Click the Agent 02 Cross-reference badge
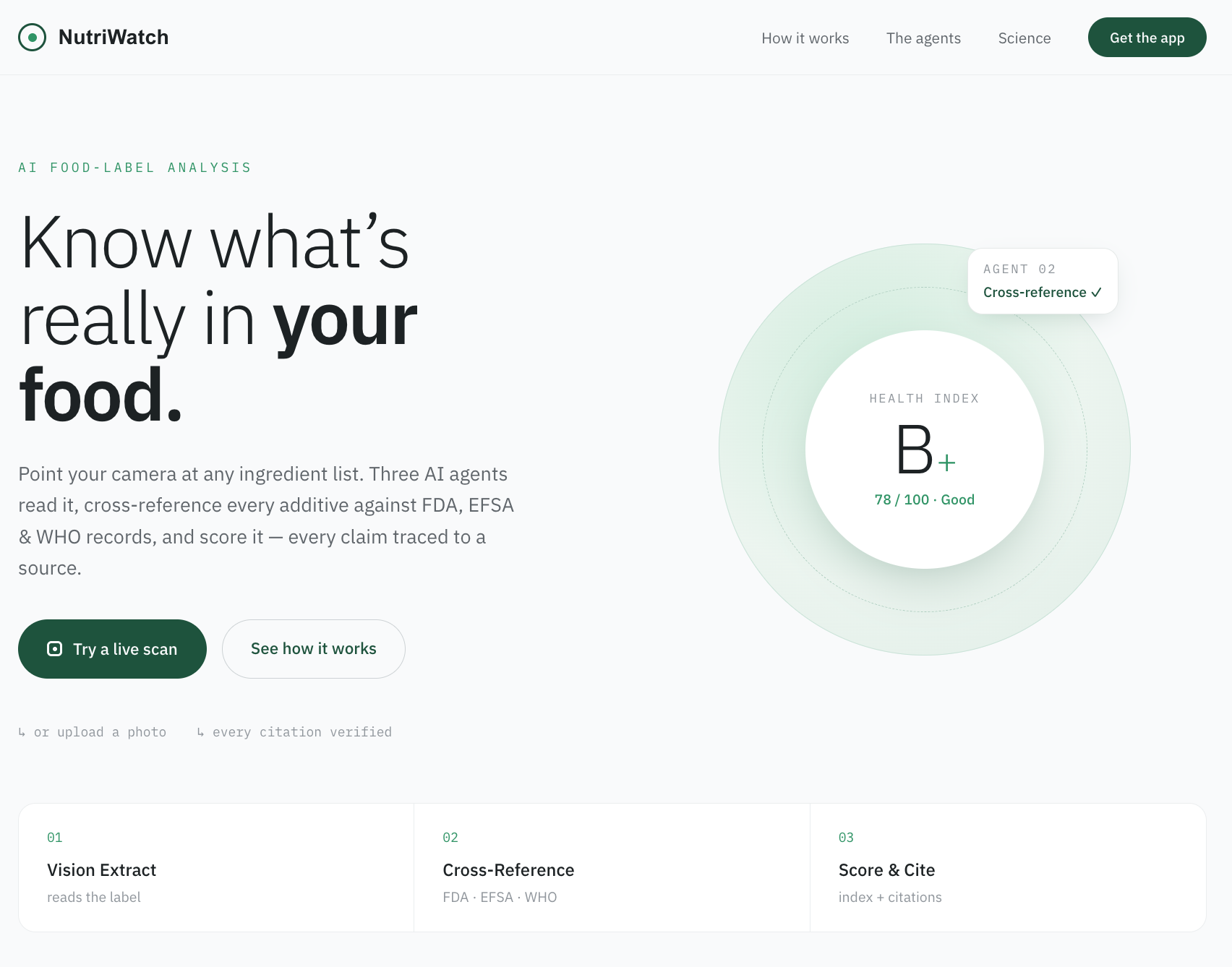Viewport: 1232px width, 967px height. click(1043, 281)
